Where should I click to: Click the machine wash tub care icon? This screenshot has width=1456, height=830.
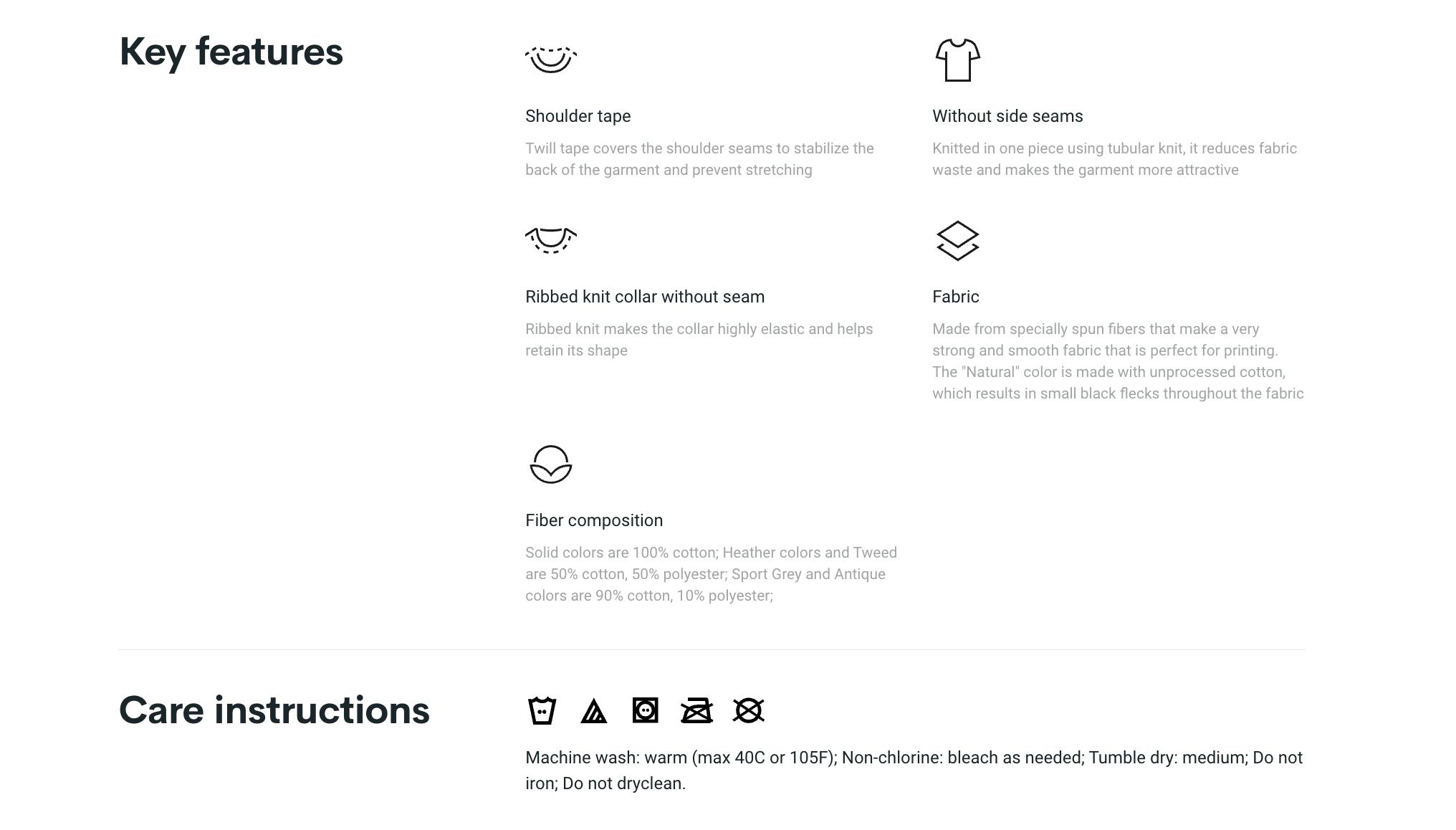(x=542, y=711)
